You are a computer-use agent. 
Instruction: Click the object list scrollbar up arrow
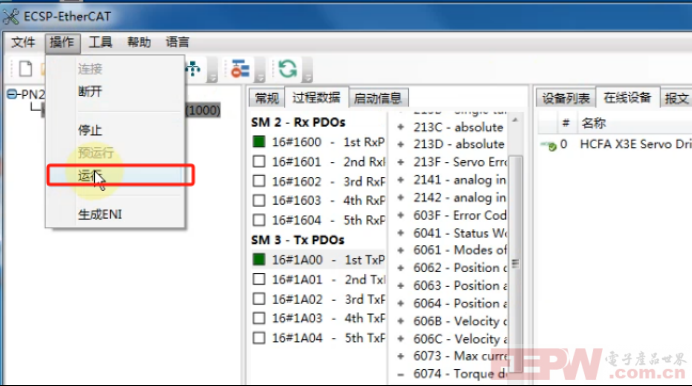[515, 120]
